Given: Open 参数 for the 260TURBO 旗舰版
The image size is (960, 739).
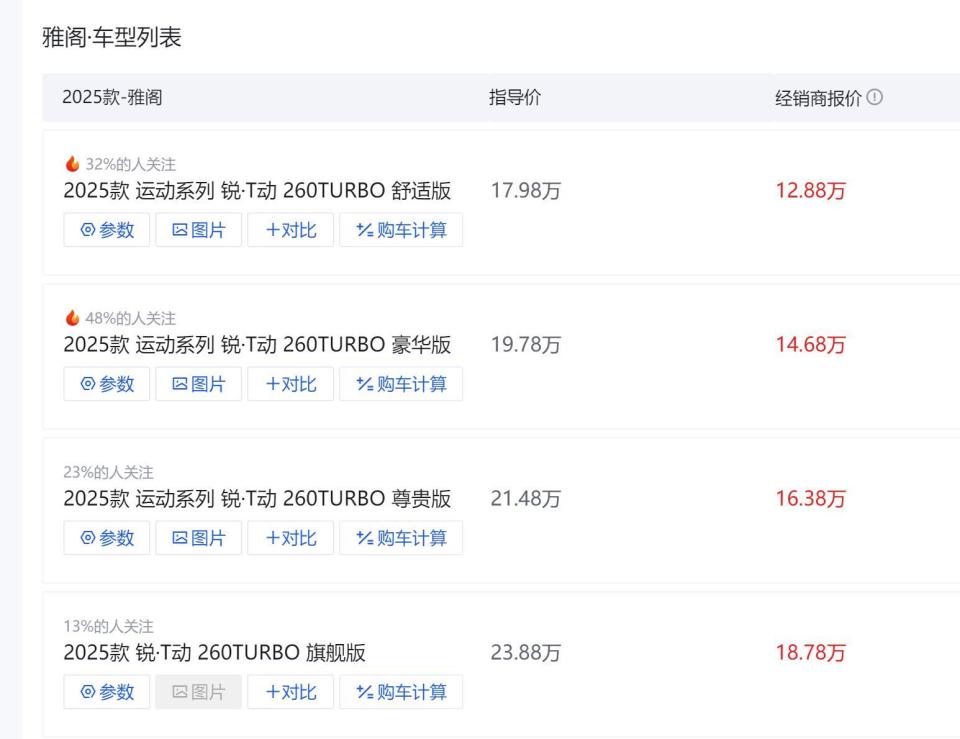Looking at the screenshot, I should [x=106, y=692].
